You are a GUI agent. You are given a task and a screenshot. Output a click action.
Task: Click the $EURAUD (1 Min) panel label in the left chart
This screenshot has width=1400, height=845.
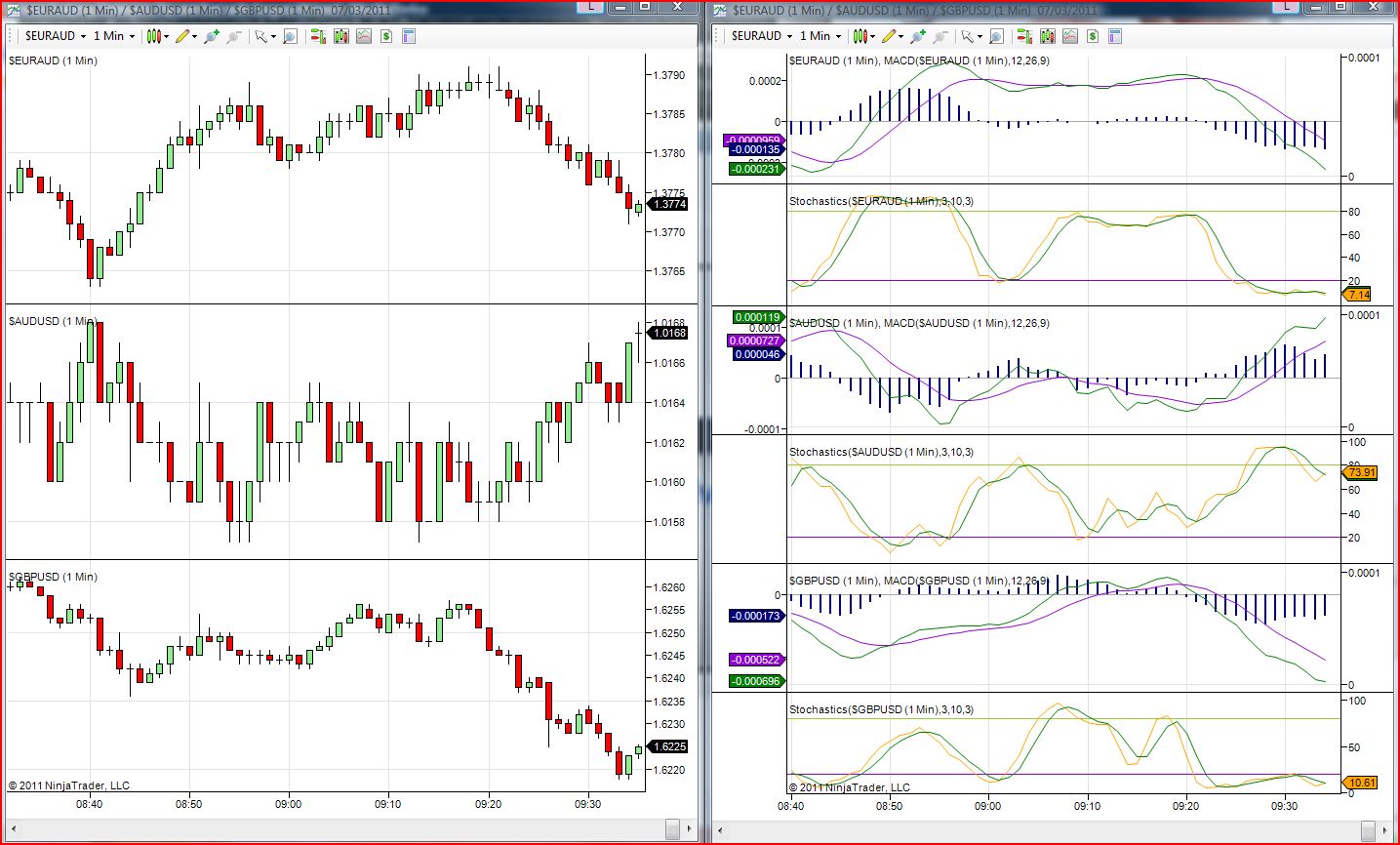coord(53,60)
